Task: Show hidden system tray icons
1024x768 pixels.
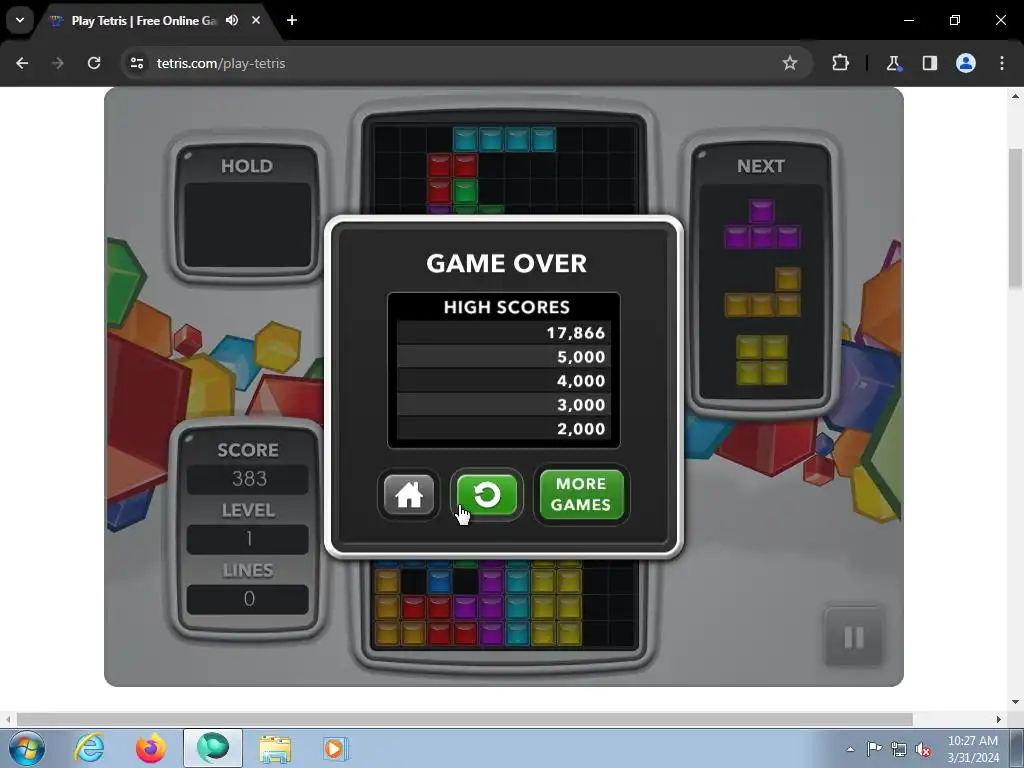Action: coord(850,749)
